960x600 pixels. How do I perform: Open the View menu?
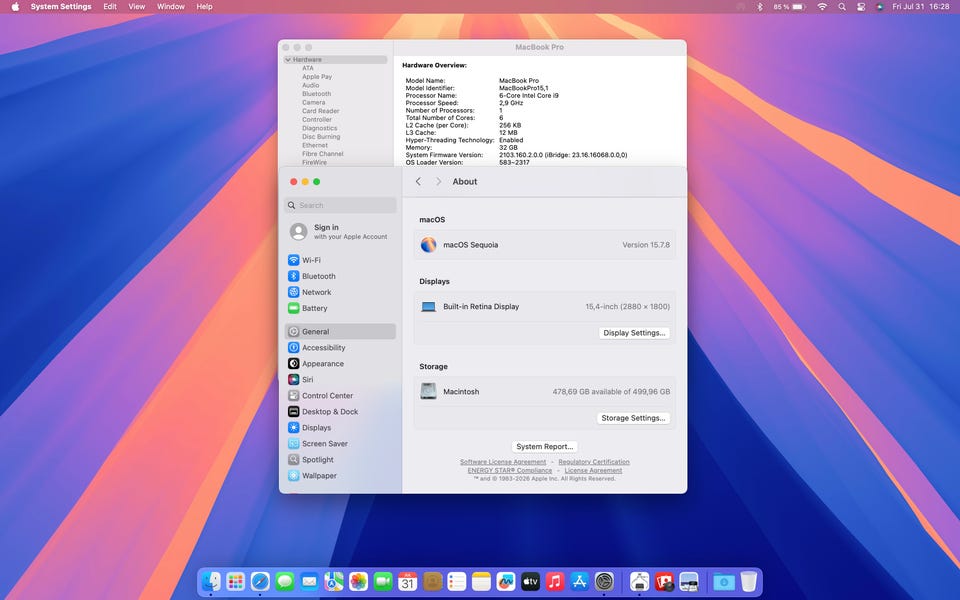coord(137,7)
